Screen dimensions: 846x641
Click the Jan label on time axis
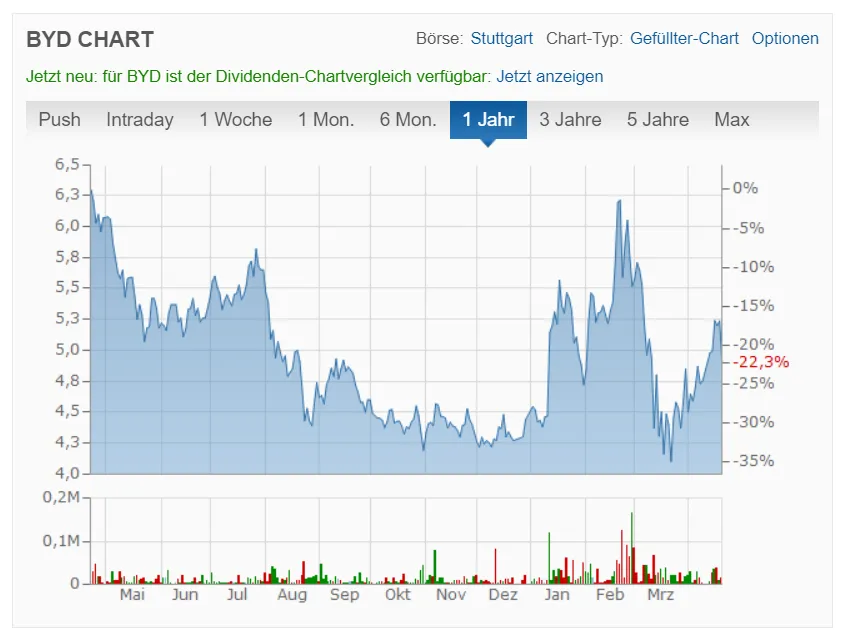click(x=557, y=595)
